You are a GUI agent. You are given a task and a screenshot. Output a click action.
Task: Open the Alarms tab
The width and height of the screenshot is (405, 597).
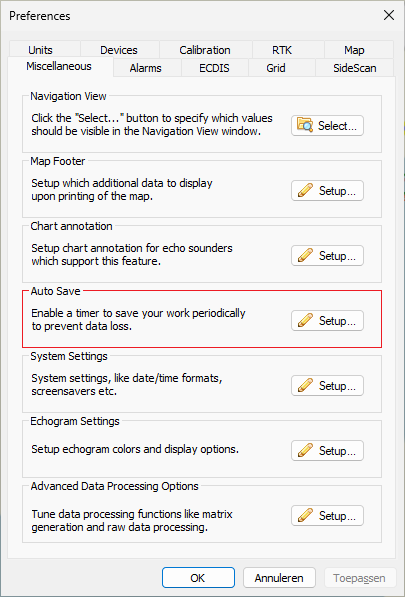point(145,68)
